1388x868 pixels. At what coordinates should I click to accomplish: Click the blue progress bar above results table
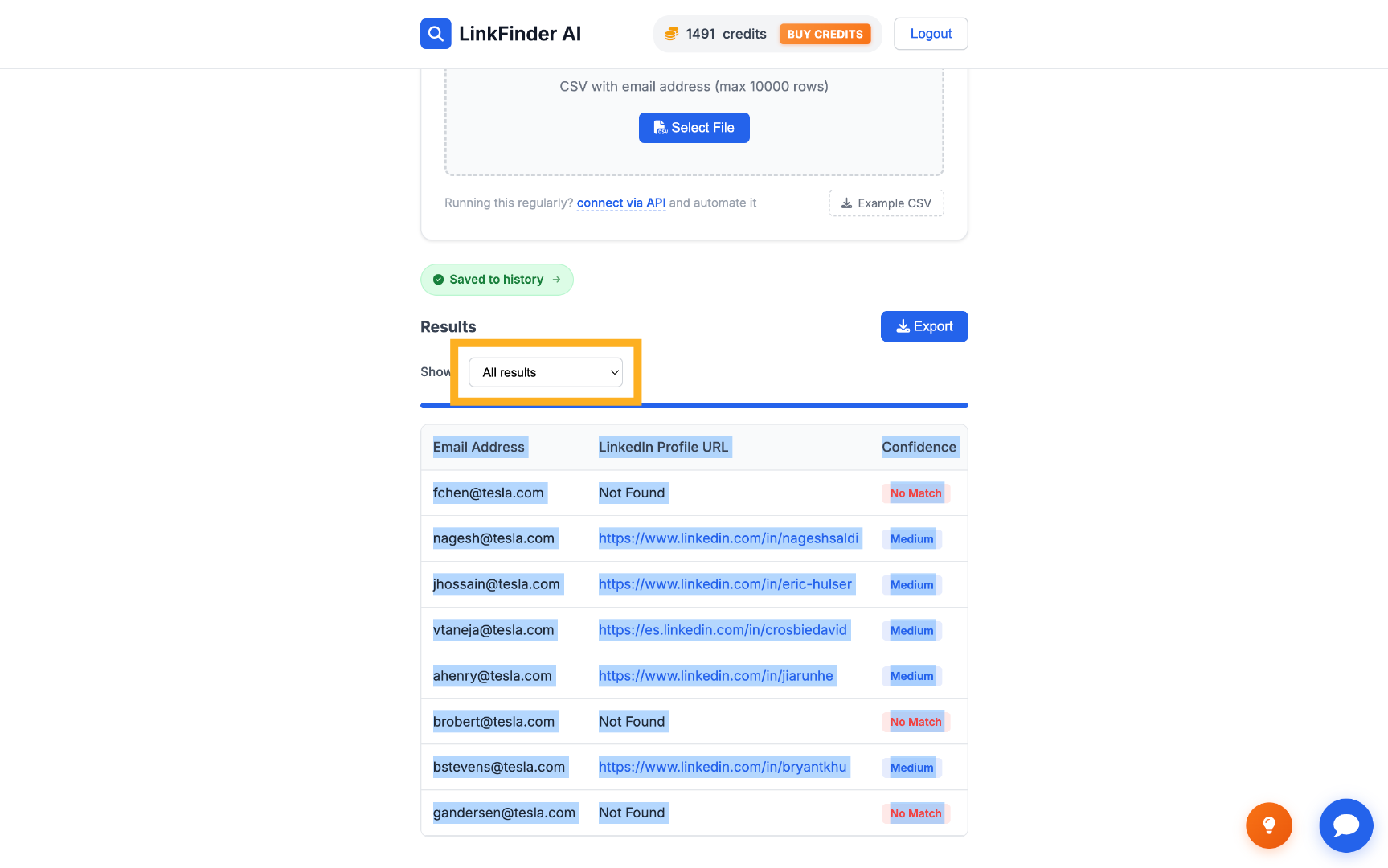click(x=694, y=406)
